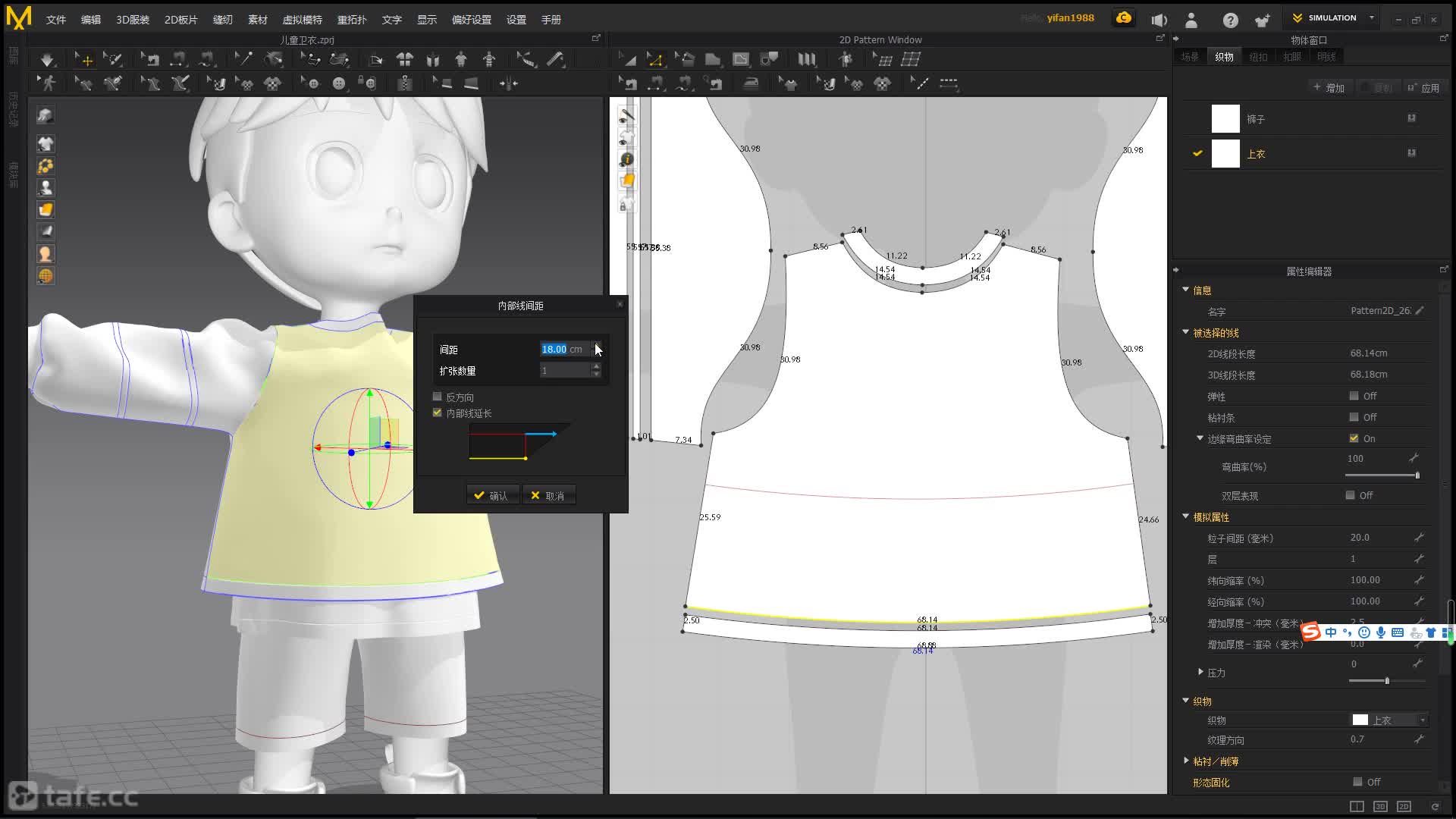Edit the pattern name pencil icon

1420,310
